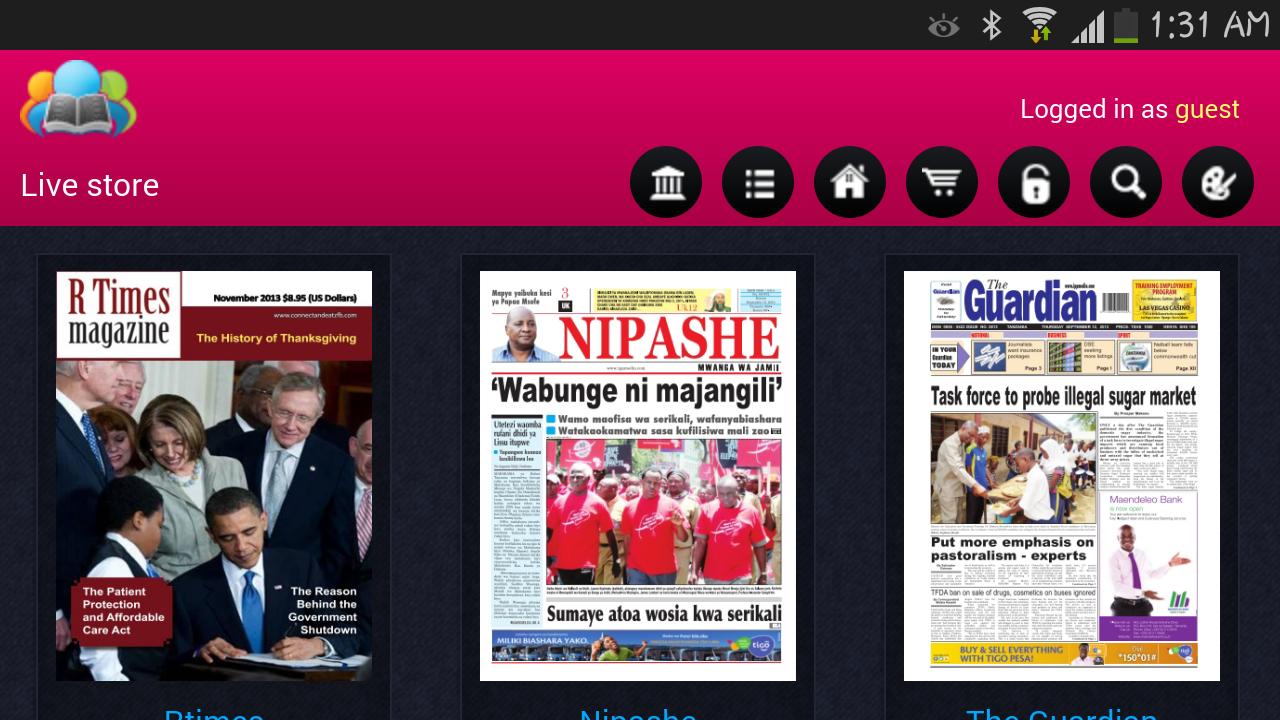Tap the Logged in as label

(x=1094, y=109)
